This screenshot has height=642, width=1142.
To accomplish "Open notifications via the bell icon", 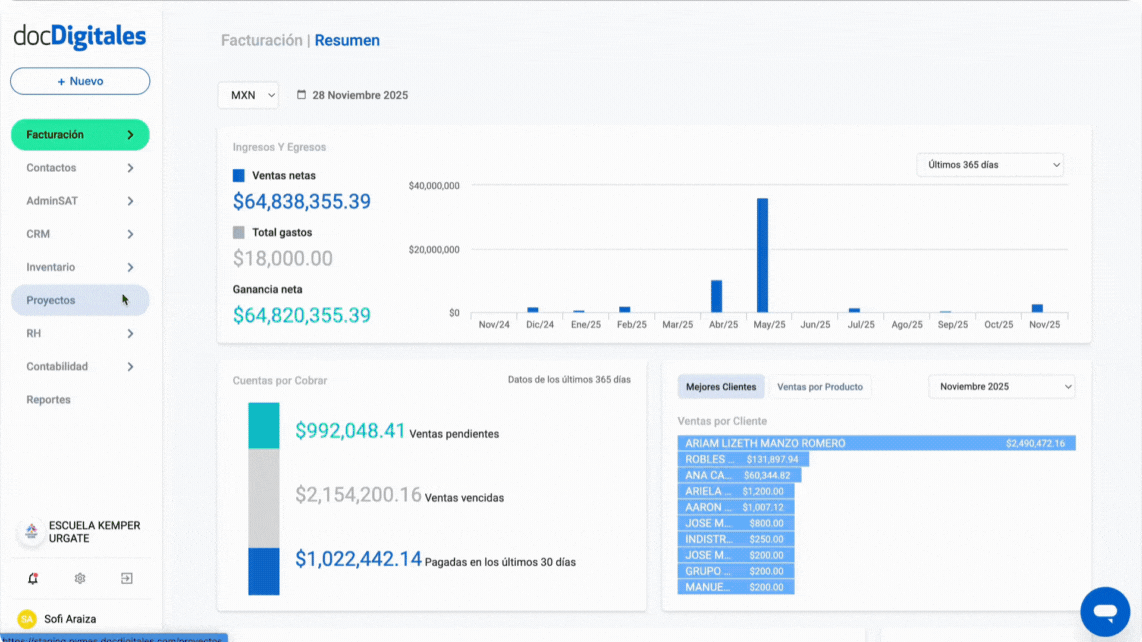I will click(x=33, y=578).
